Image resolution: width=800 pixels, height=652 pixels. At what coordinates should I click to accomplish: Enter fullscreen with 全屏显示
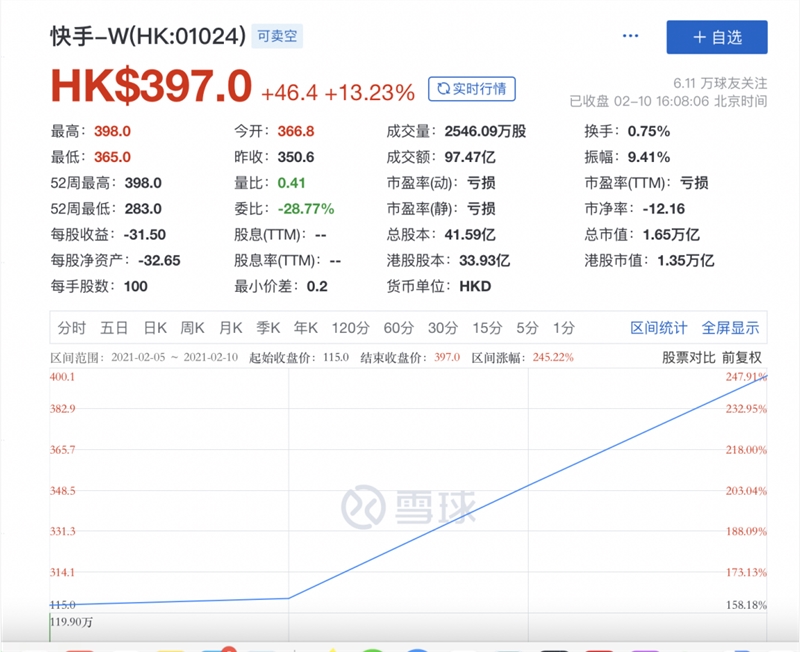click(x=731, y=328)
